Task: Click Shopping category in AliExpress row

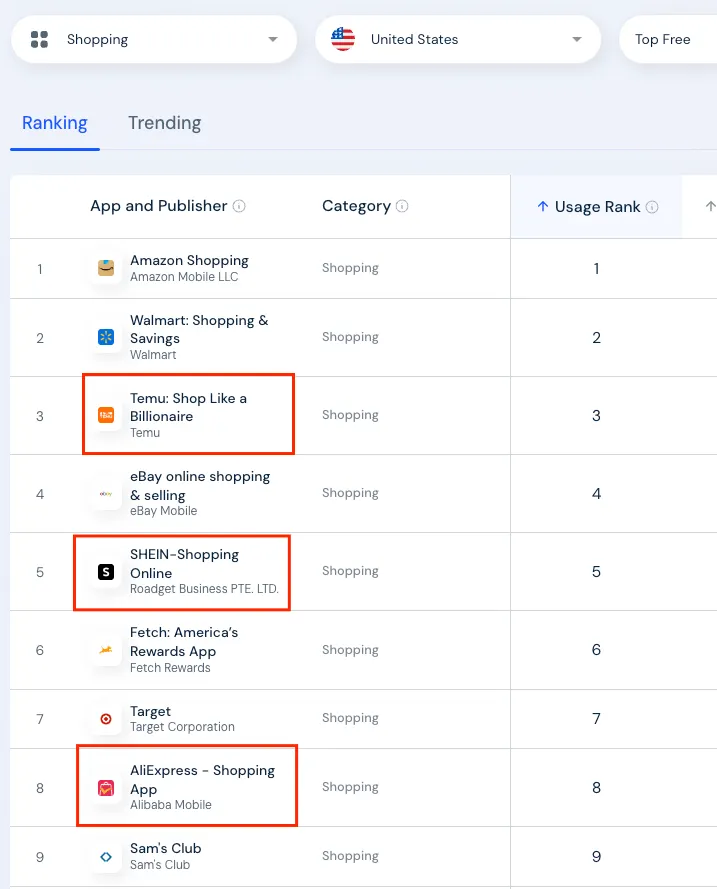Action: pyautogui.click(x=350, y=787)
